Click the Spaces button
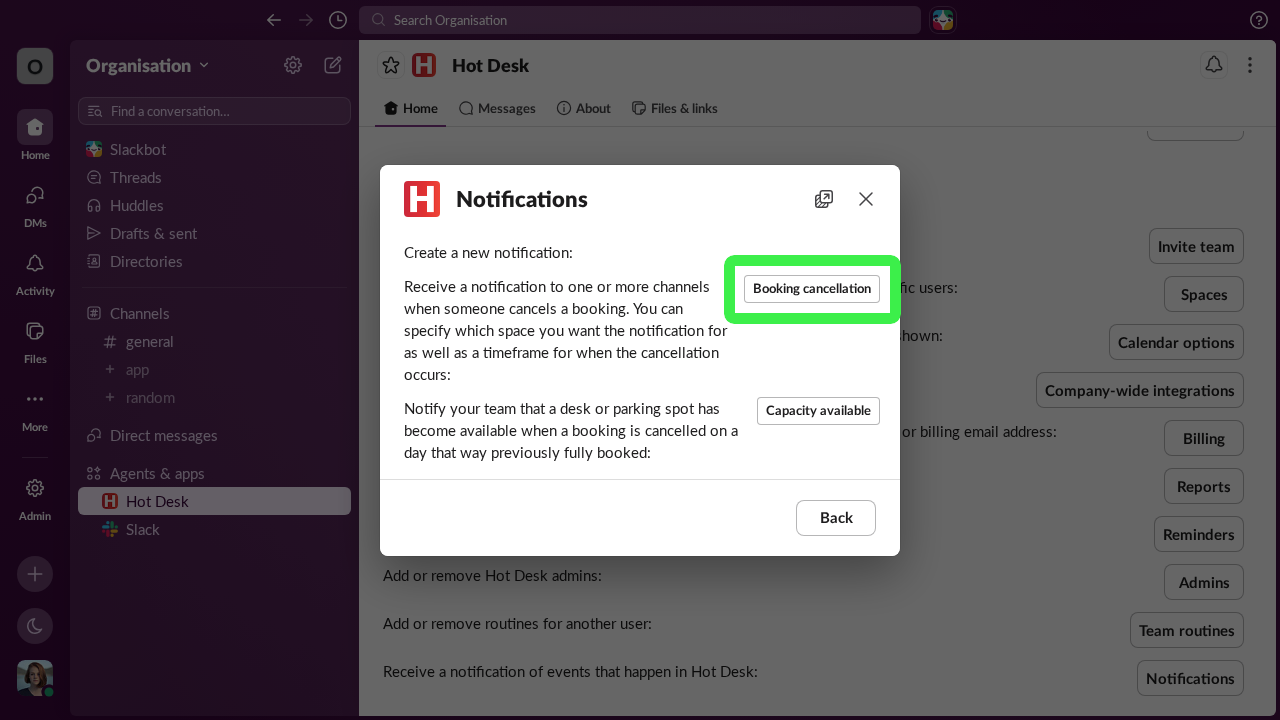This screenshot has height=720, width=1280. (x=1204, y=294)
